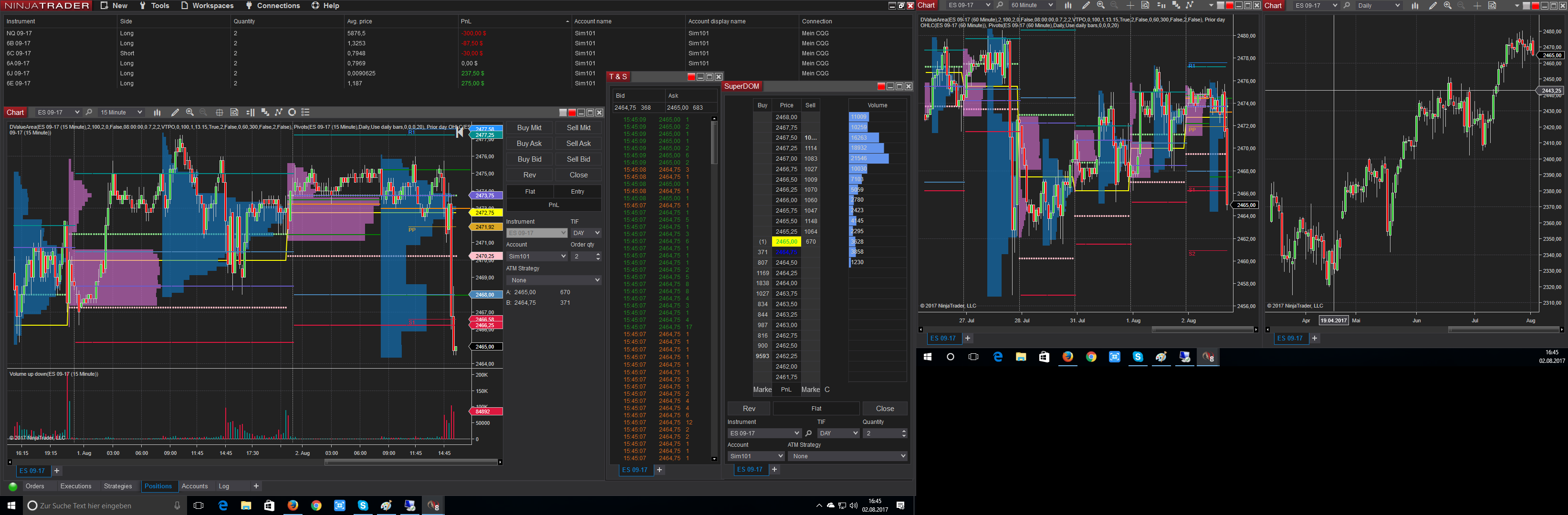The height and width of the screenshot is (515, 1568).
Task: Open the Workspaces menu
Action: (x=207, y=5)
